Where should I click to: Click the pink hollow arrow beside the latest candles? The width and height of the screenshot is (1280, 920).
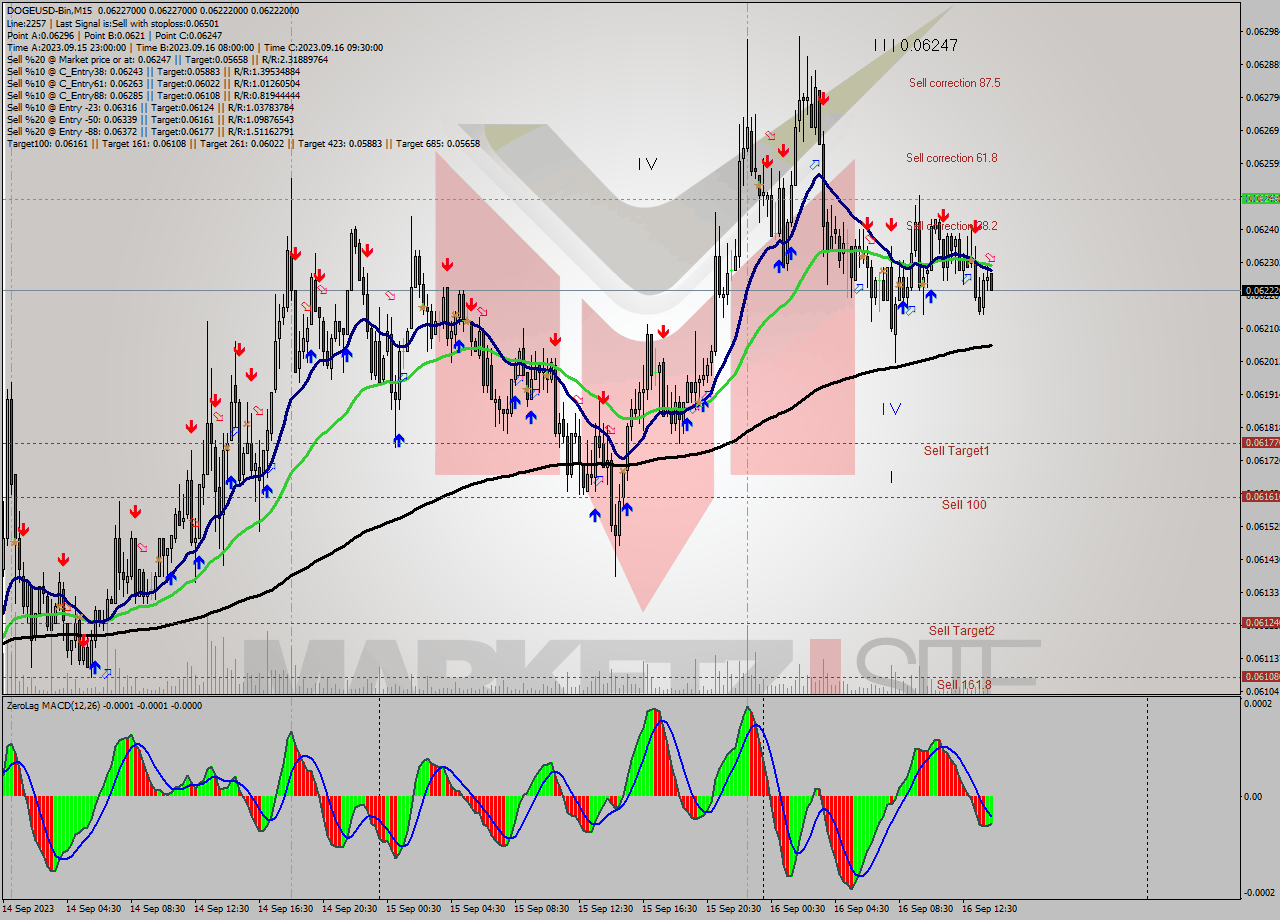click(x=989, y=256)
